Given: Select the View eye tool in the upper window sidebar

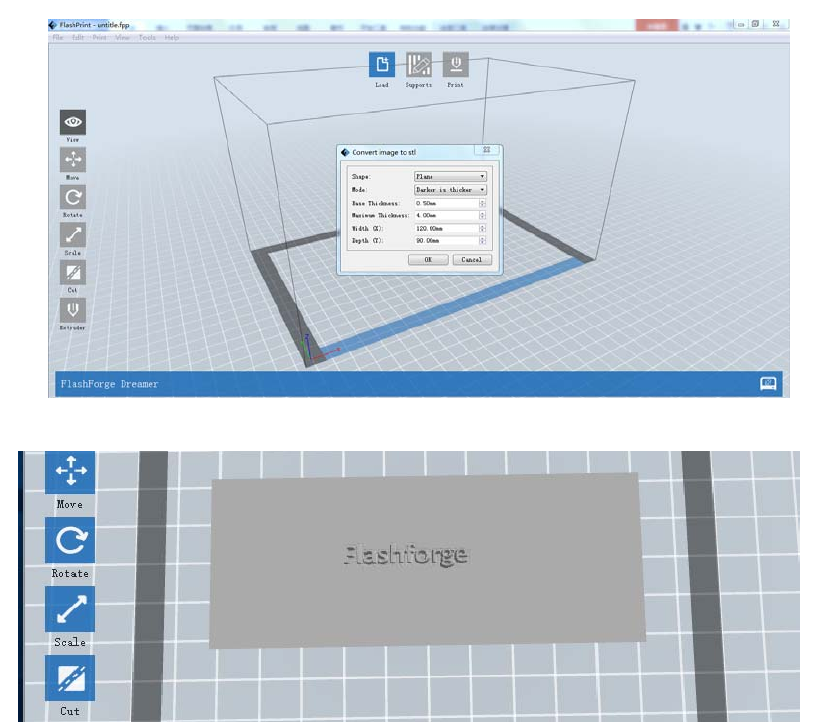Looking at the screenshot, I should 73,123.
